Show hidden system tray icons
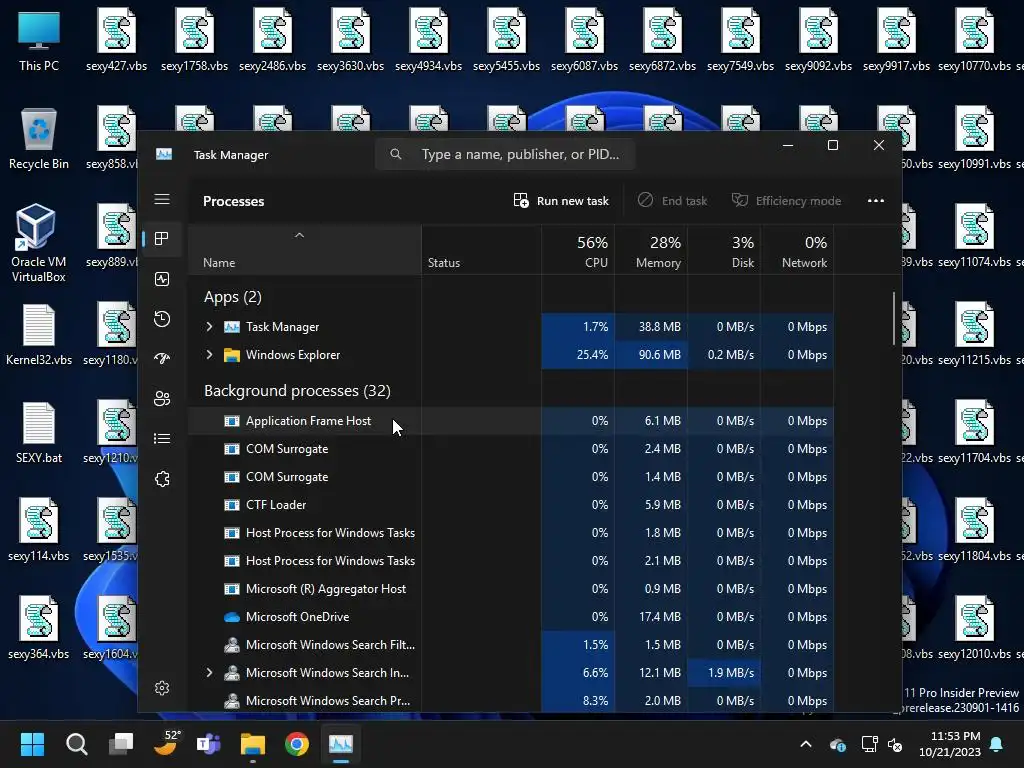The height and width of the screenshot is (768, 1024). coord(806,744)
